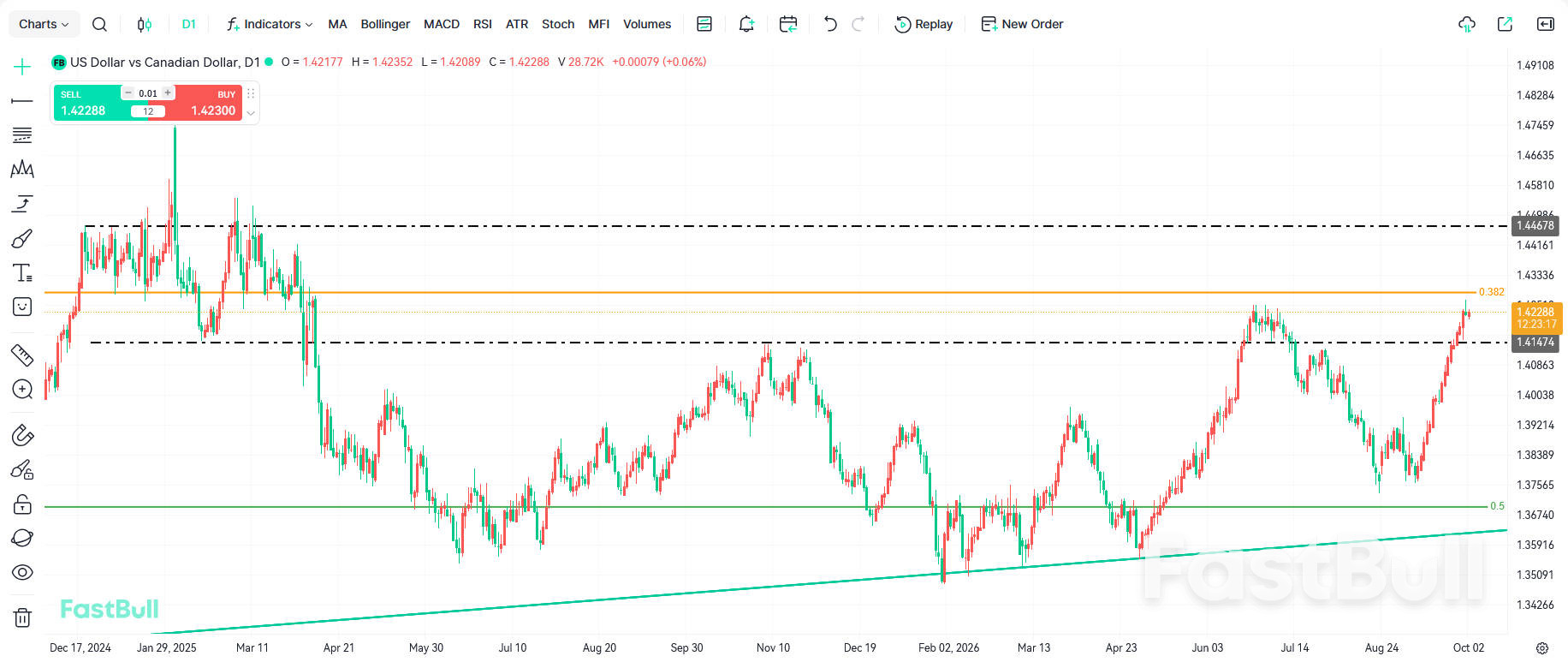The height and width of the screenshot is (662, 1568).
Task: Add the MACD indicator
Action: tap(442, 24)
